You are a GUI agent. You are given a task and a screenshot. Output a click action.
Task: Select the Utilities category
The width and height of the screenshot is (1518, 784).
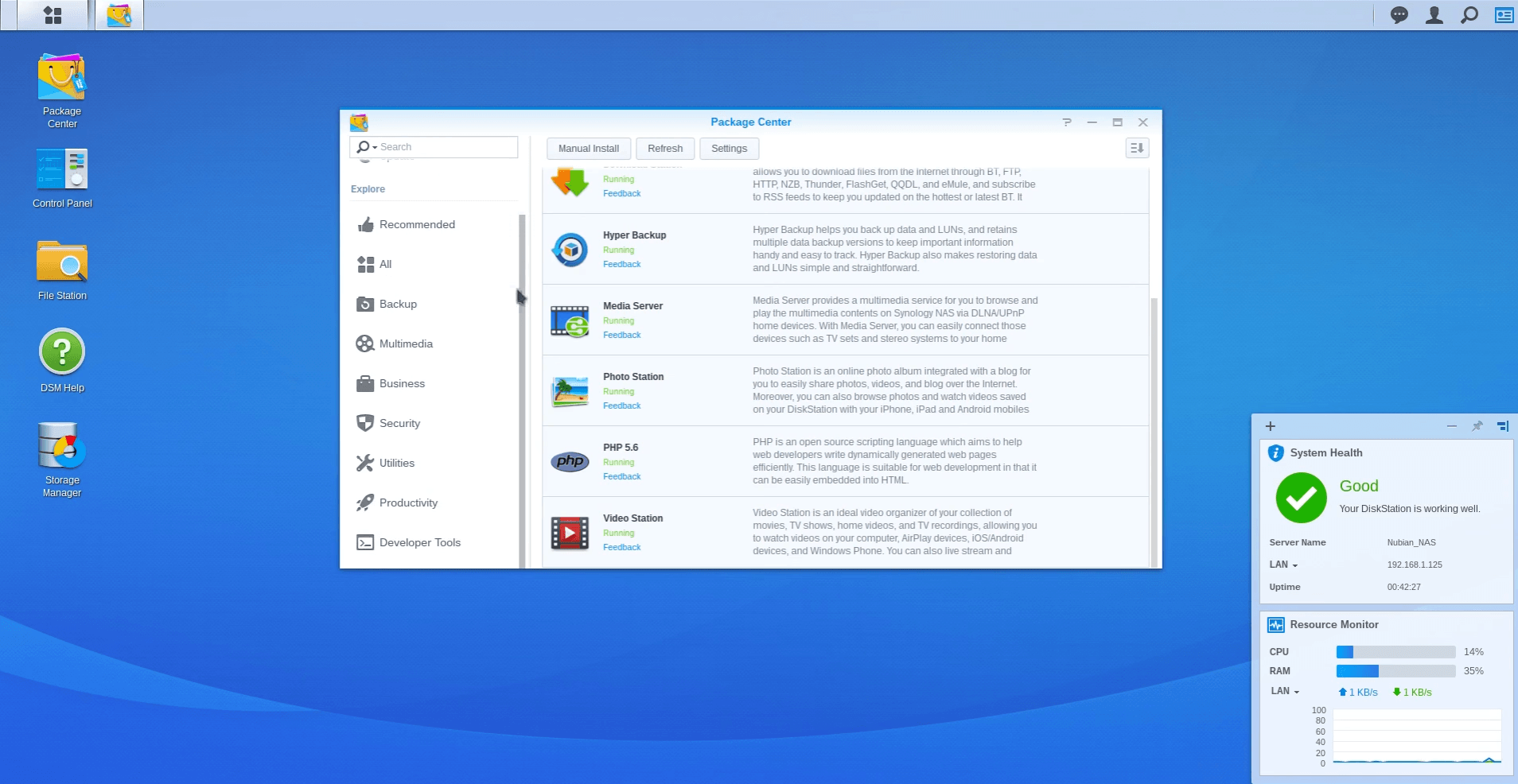click(434, 463)
